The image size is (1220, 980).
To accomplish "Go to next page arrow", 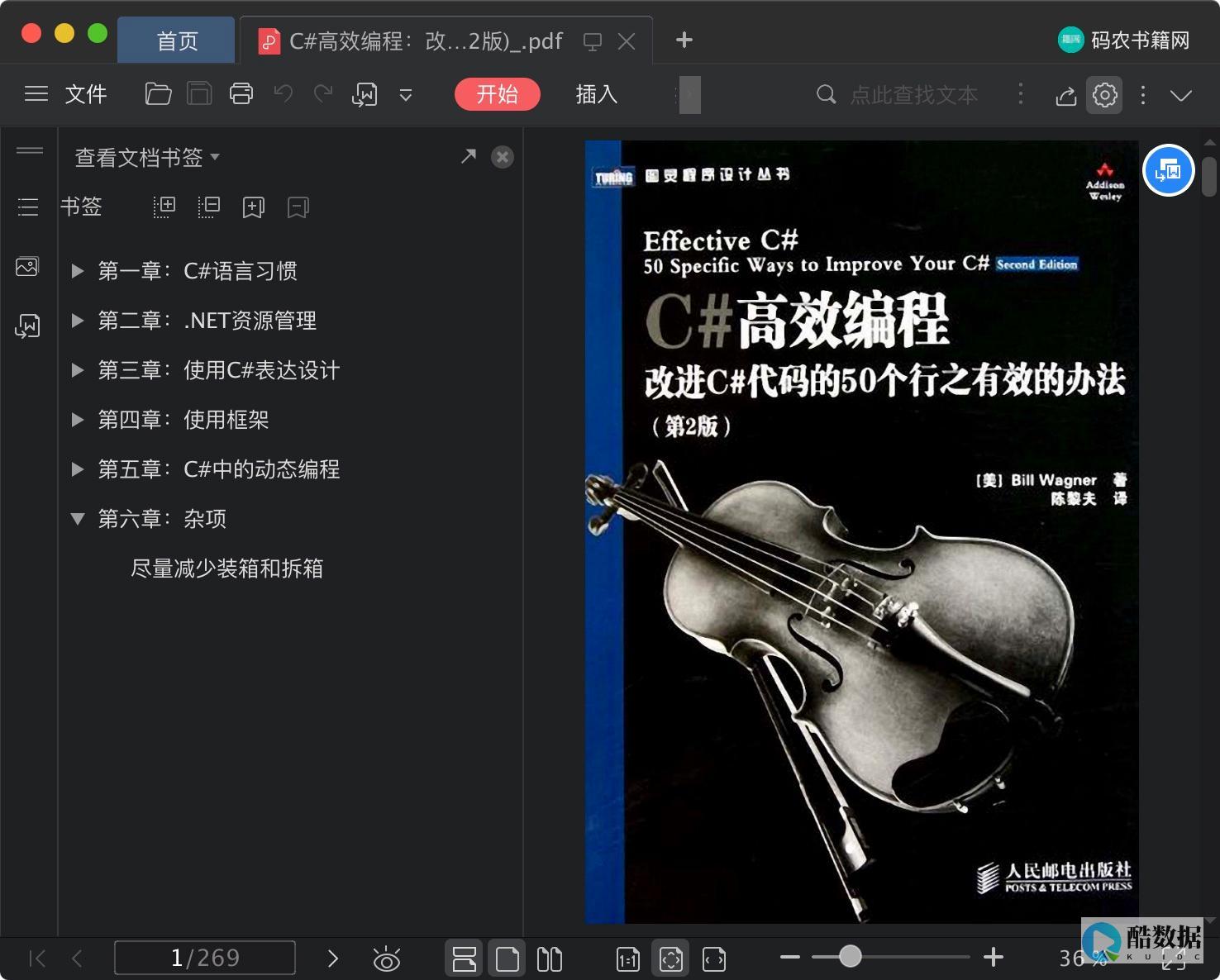I will 333,959.
